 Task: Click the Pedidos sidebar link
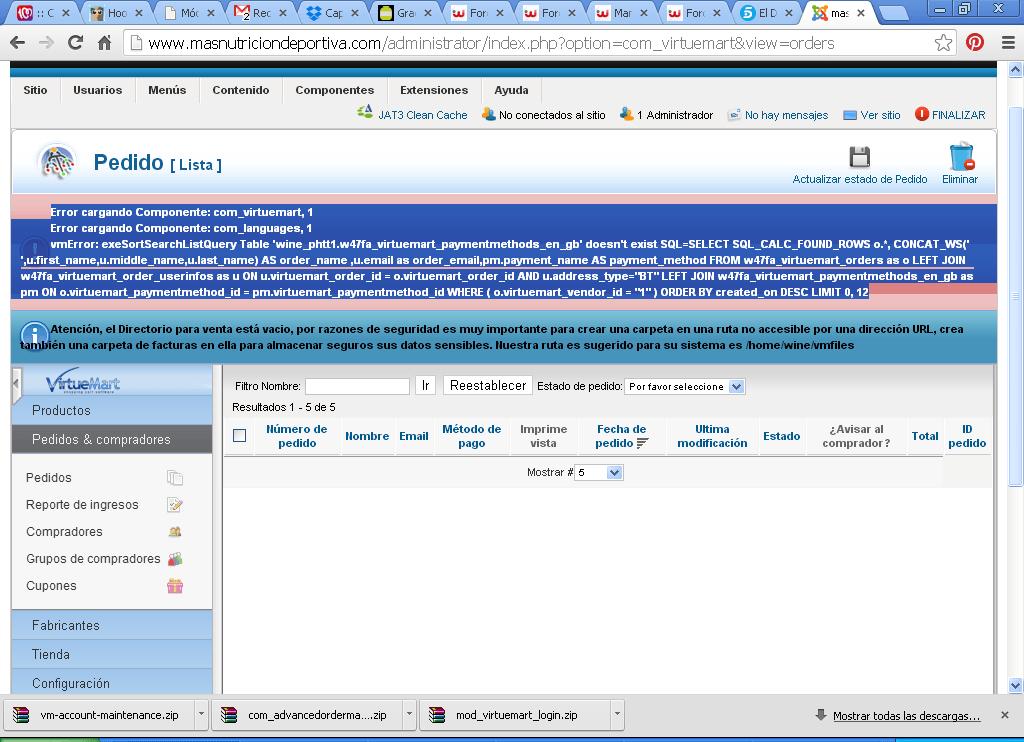pos(49,478)
